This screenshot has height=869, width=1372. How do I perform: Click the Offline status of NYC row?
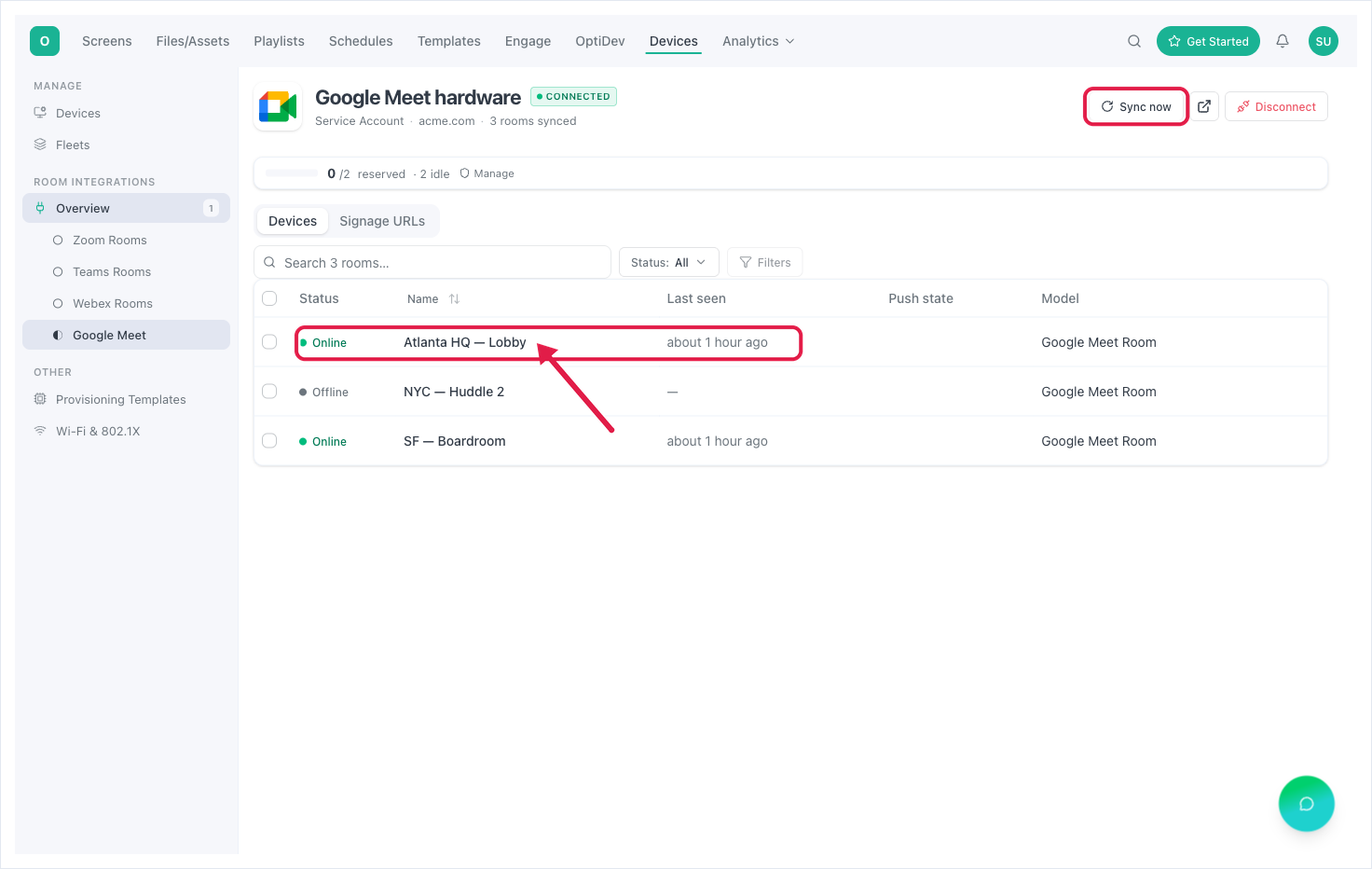pos(323,392)
